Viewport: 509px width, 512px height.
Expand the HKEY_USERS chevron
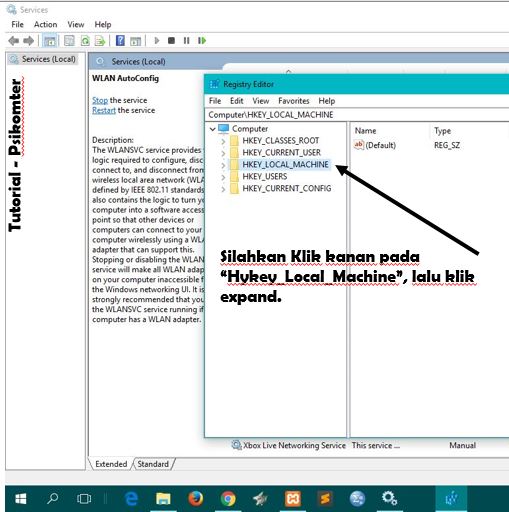pos(223,177)
